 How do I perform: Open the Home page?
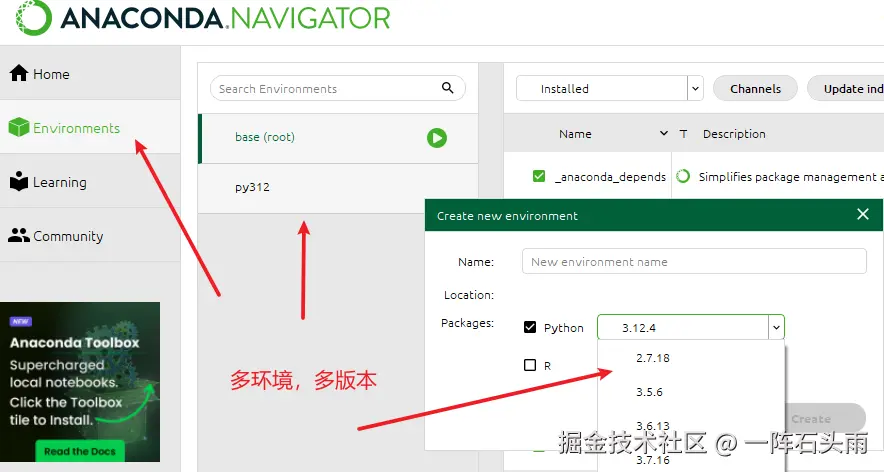click(90, 74)
